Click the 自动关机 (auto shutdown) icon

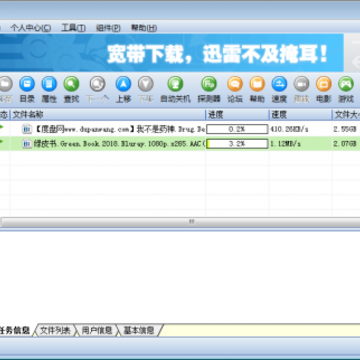pos(175,84)
